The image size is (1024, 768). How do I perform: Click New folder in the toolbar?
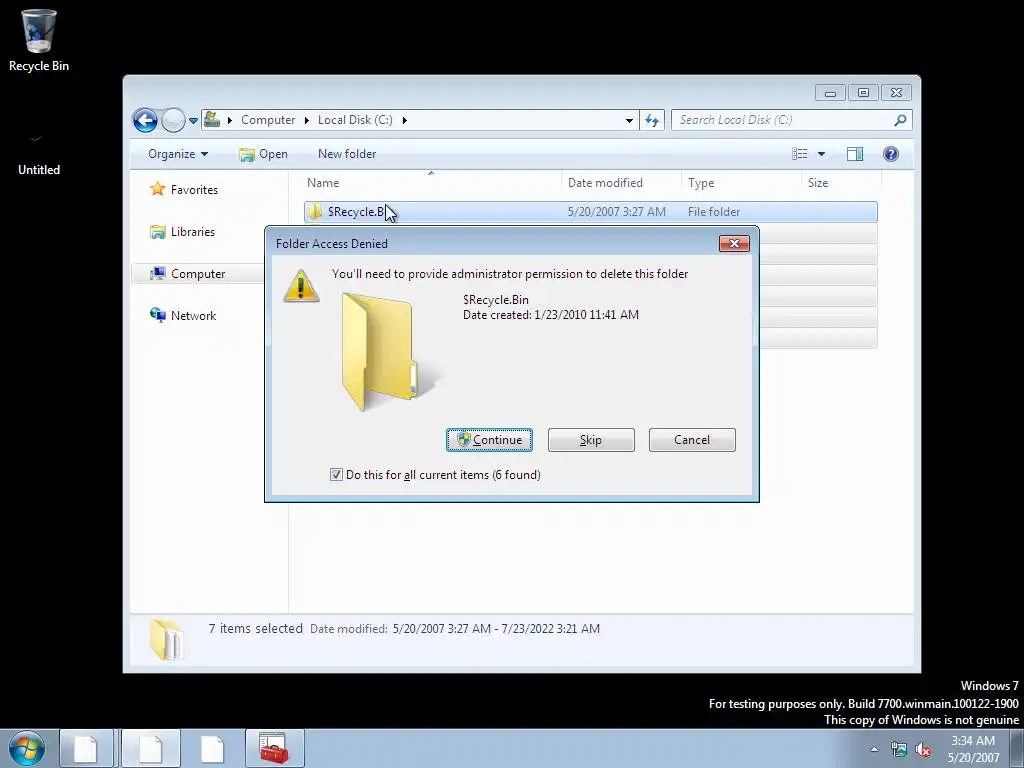pyautogui.click(x=347, y=154)
